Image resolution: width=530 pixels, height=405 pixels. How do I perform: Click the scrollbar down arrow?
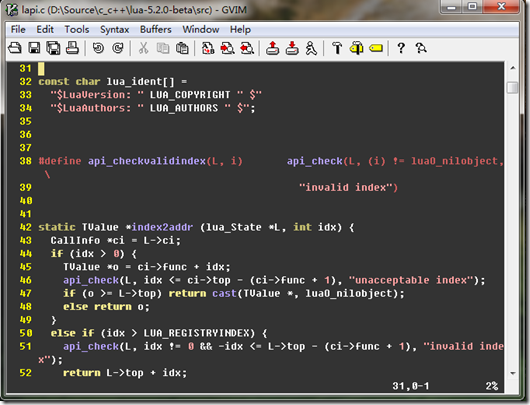[513, 373]
